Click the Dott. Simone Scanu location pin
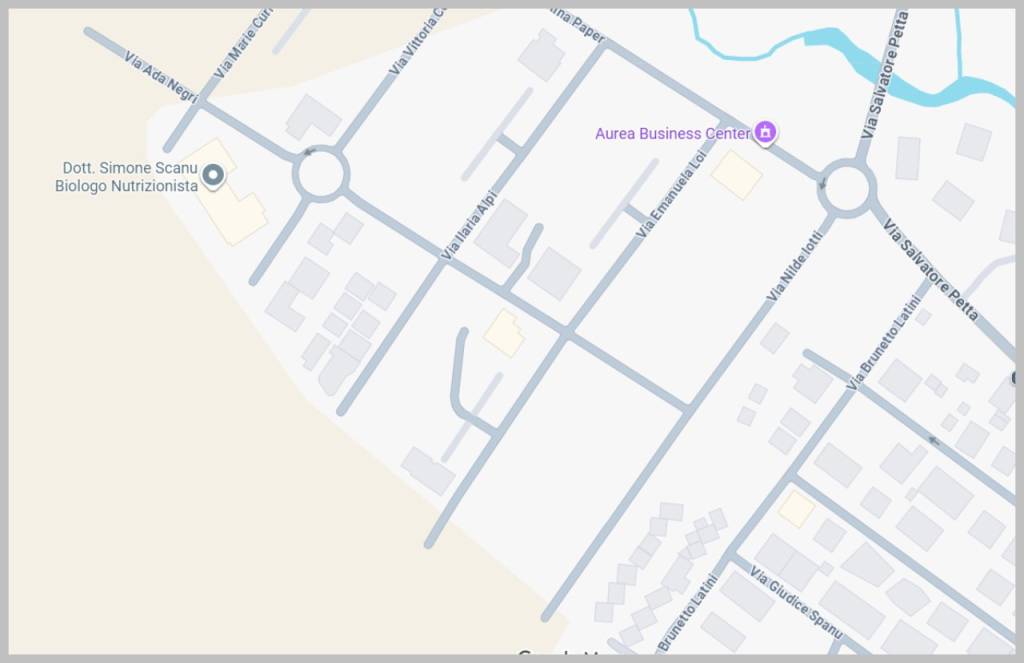1024x663 pixels. pyautogui.click(x=213, y=176)
